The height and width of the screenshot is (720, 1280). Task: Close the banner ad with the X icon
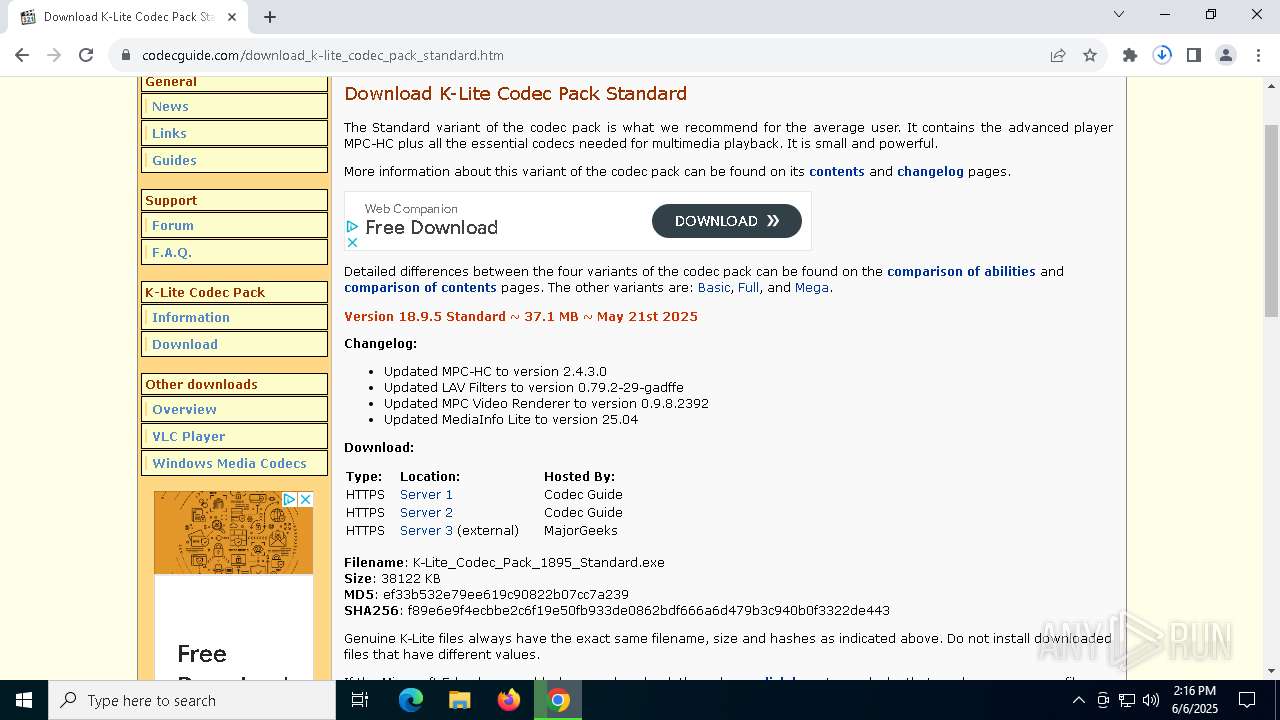click(352, 242)
